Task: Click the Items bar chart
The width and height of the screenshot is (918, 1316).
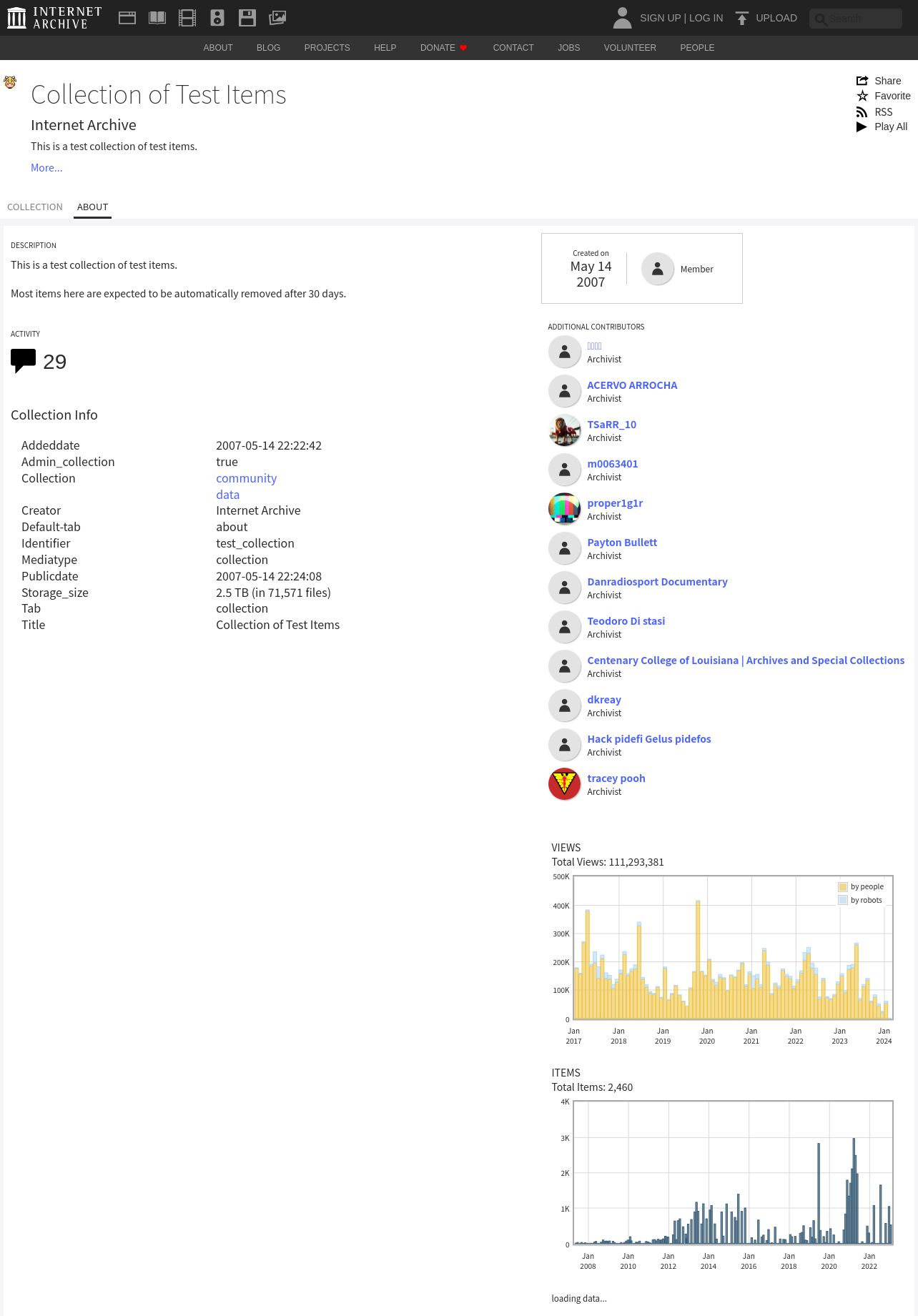Action: pos(733,1173)
